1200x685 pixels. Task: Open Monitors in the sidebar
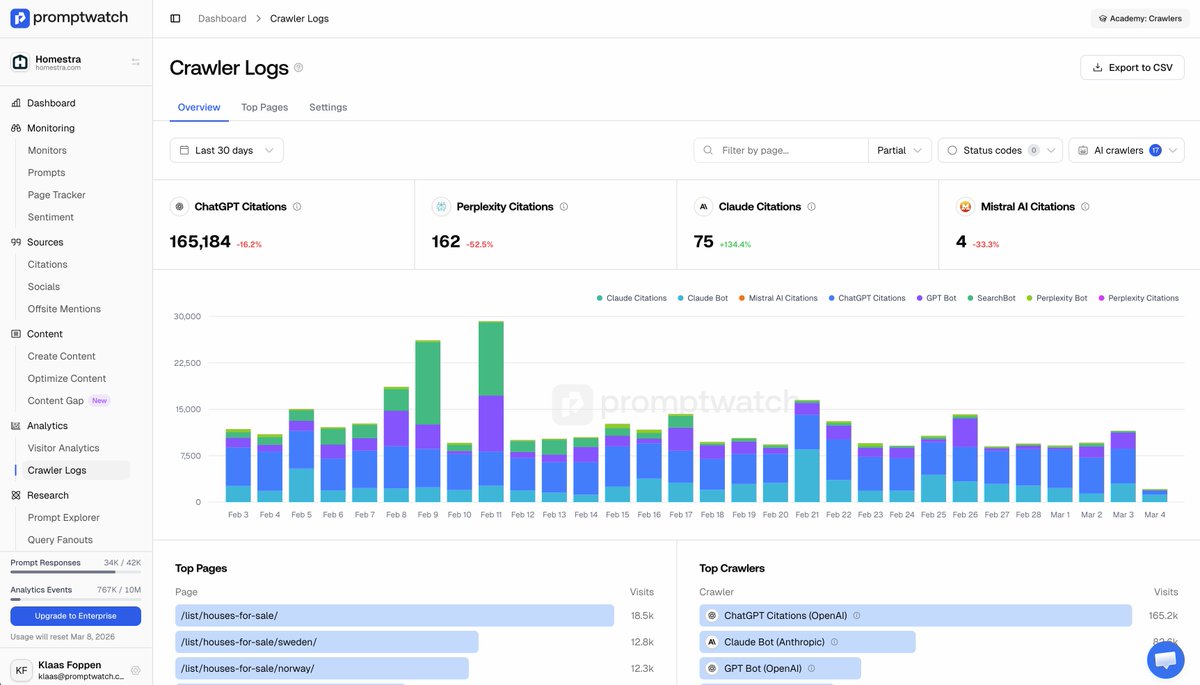(47, 150)
